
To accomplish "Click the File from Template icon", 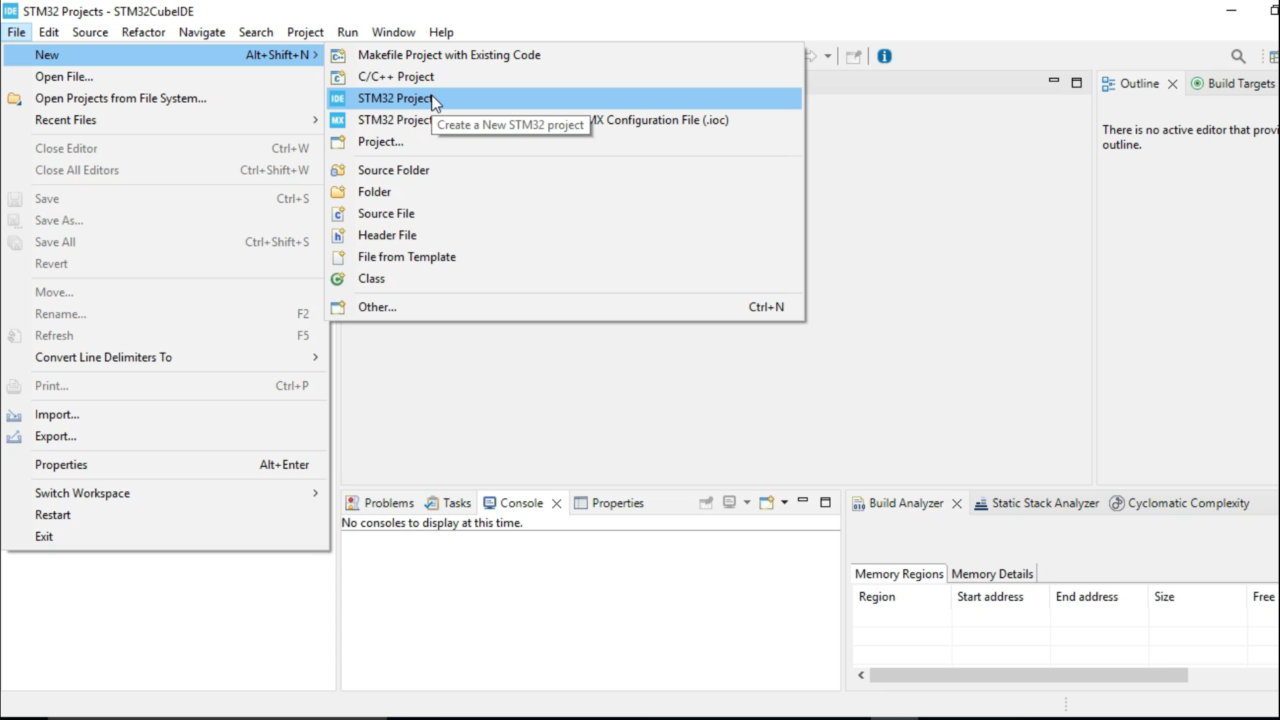I will pos(338,257).
